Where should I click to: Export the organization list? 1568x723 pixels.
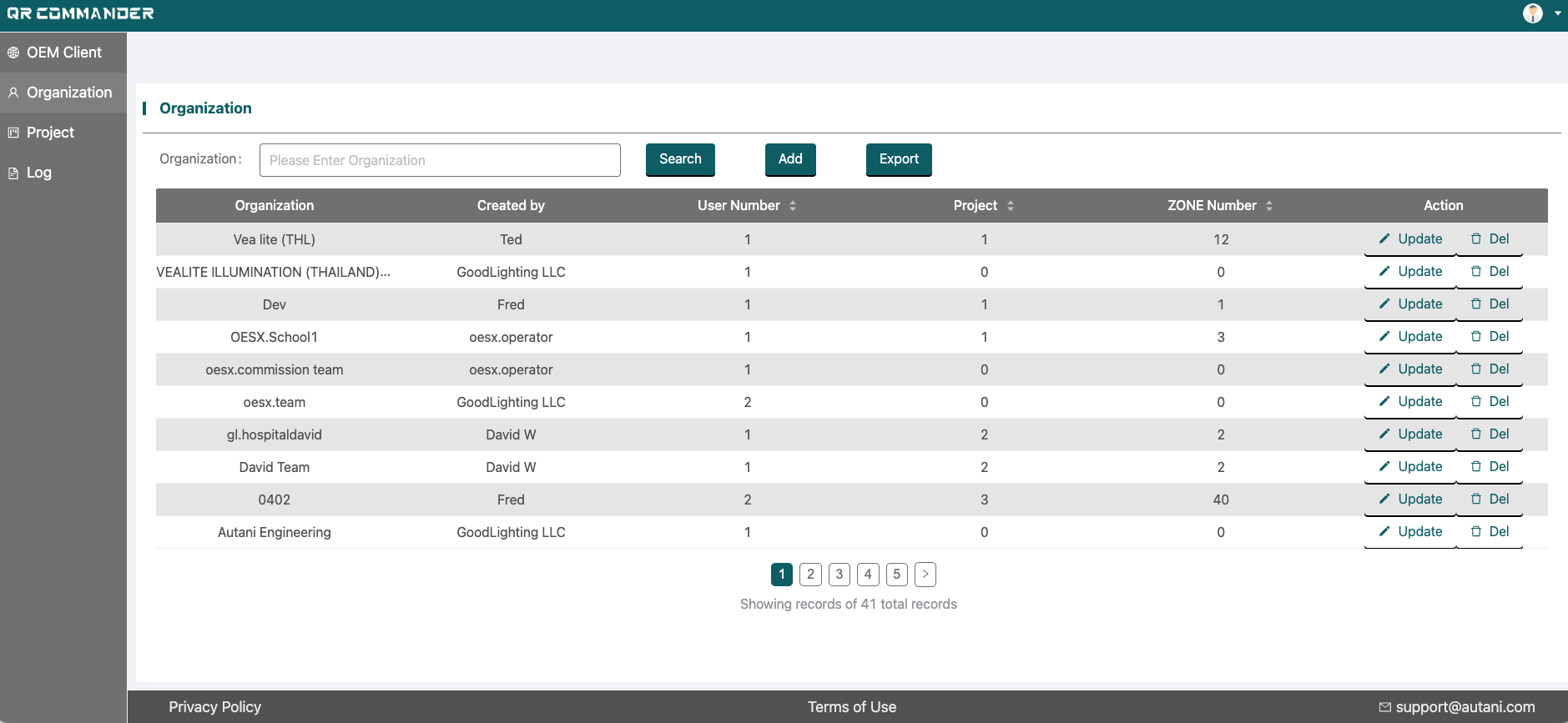pyautogui.click(x=899, y=159)
